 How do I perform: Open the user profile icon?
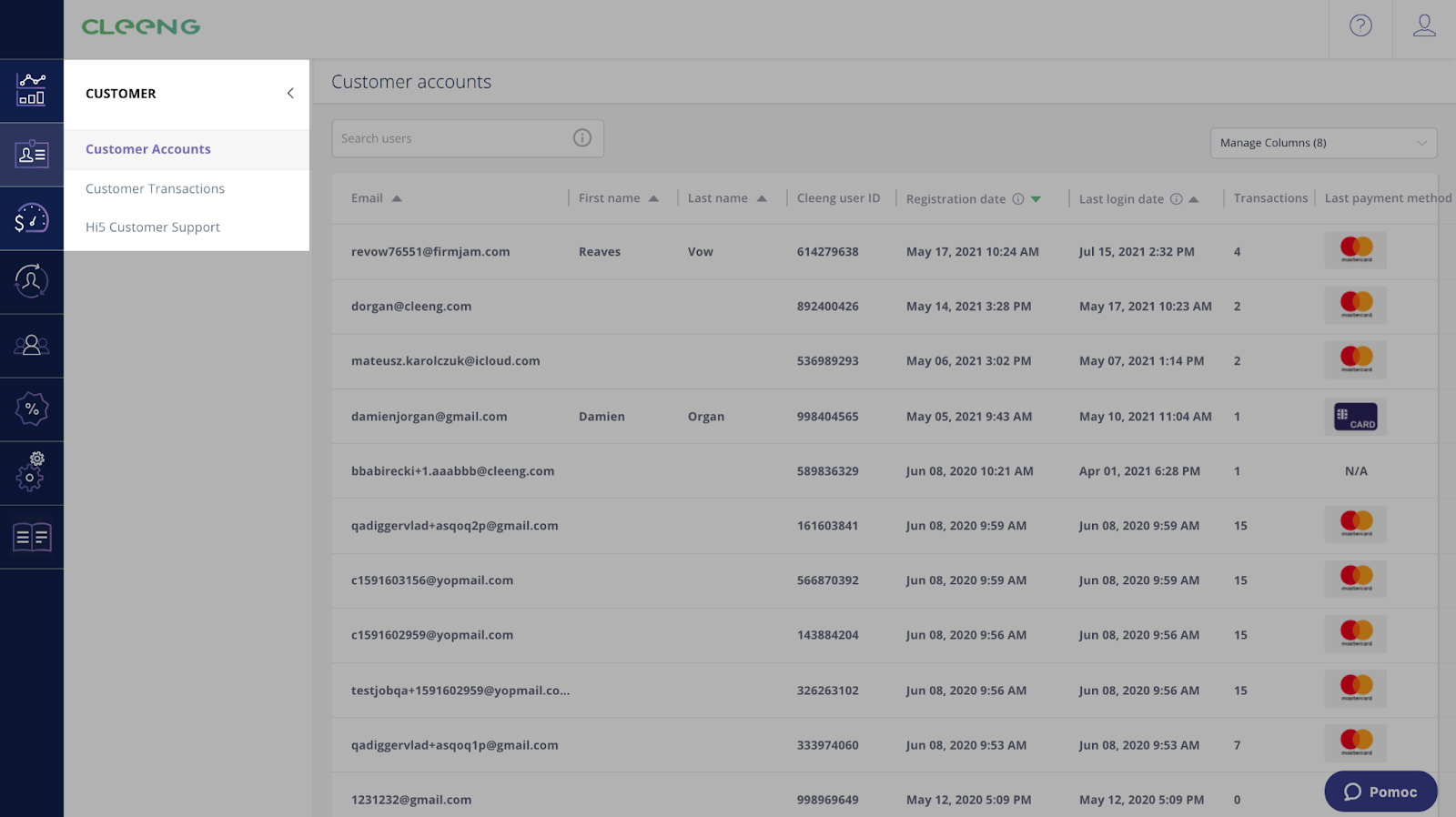point(1424,25)
